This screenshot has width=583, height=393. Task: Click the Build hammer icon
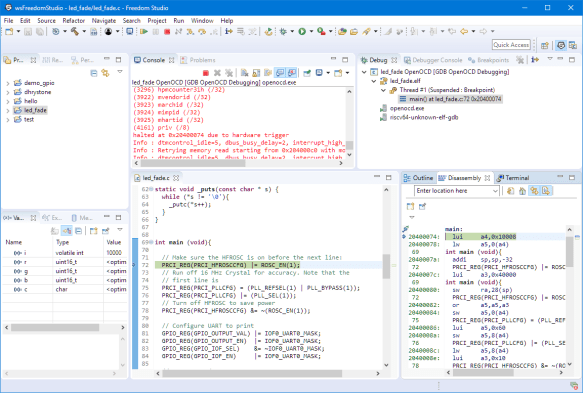click(x=75, y=32)
